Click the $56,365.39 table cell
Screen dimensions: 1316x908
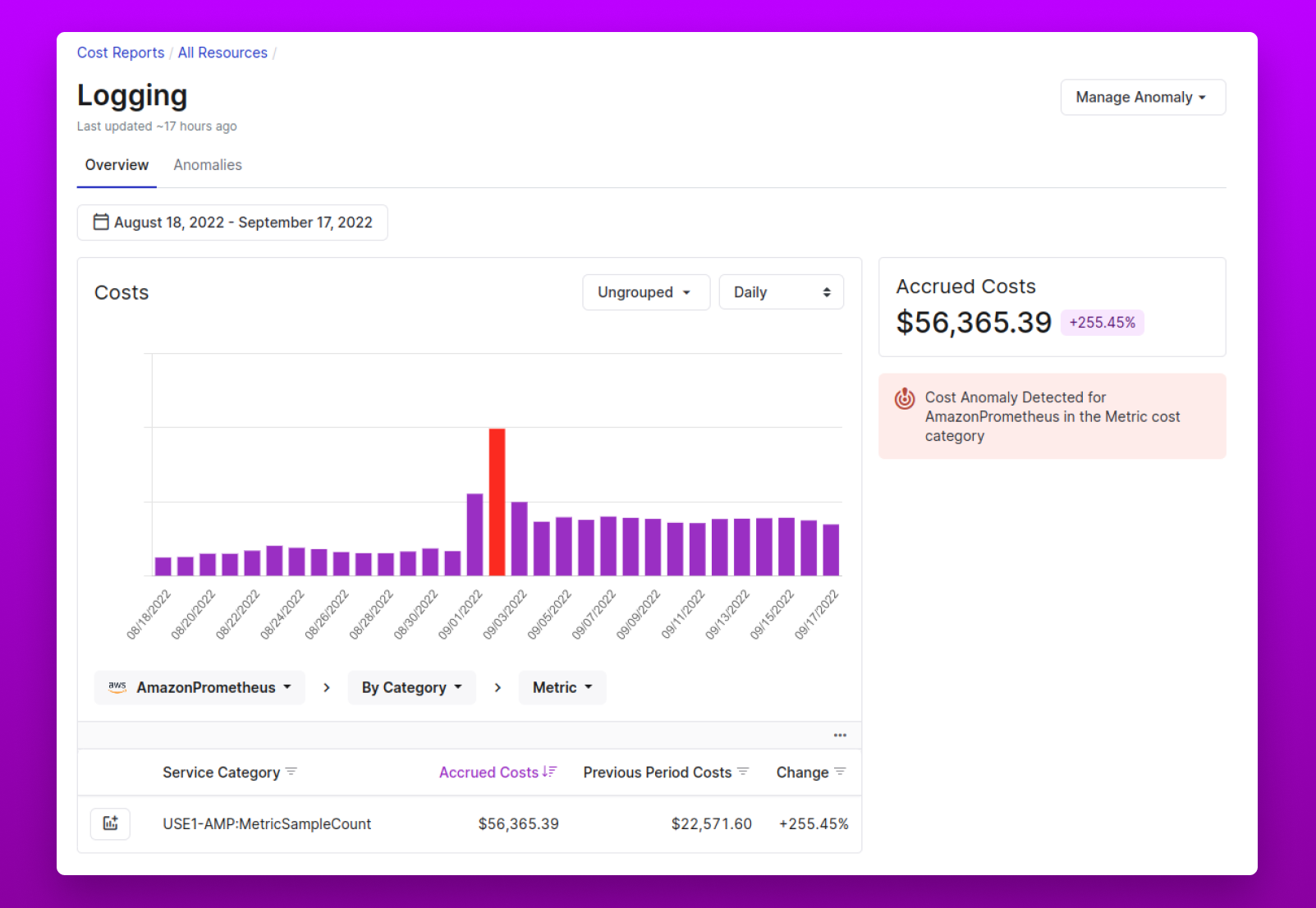click(x=518, y=823)
